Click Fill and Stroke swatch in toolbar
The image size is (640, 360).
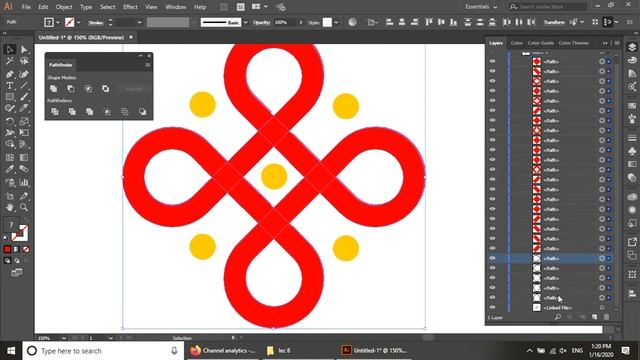(19, 234)
